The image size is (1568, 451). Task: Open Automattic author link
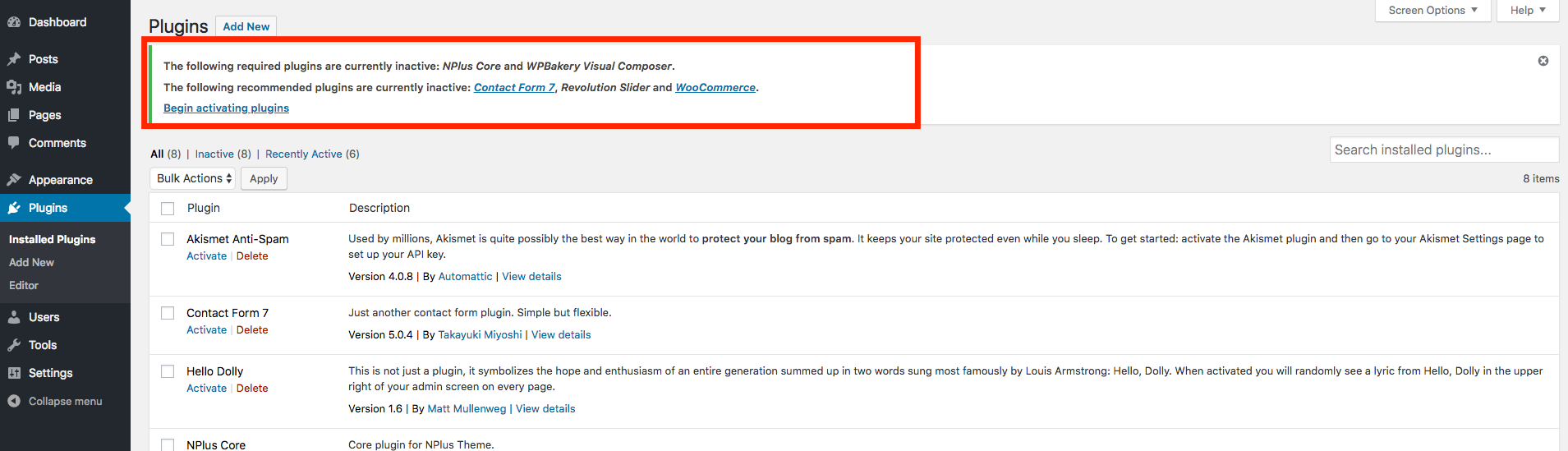466,276
